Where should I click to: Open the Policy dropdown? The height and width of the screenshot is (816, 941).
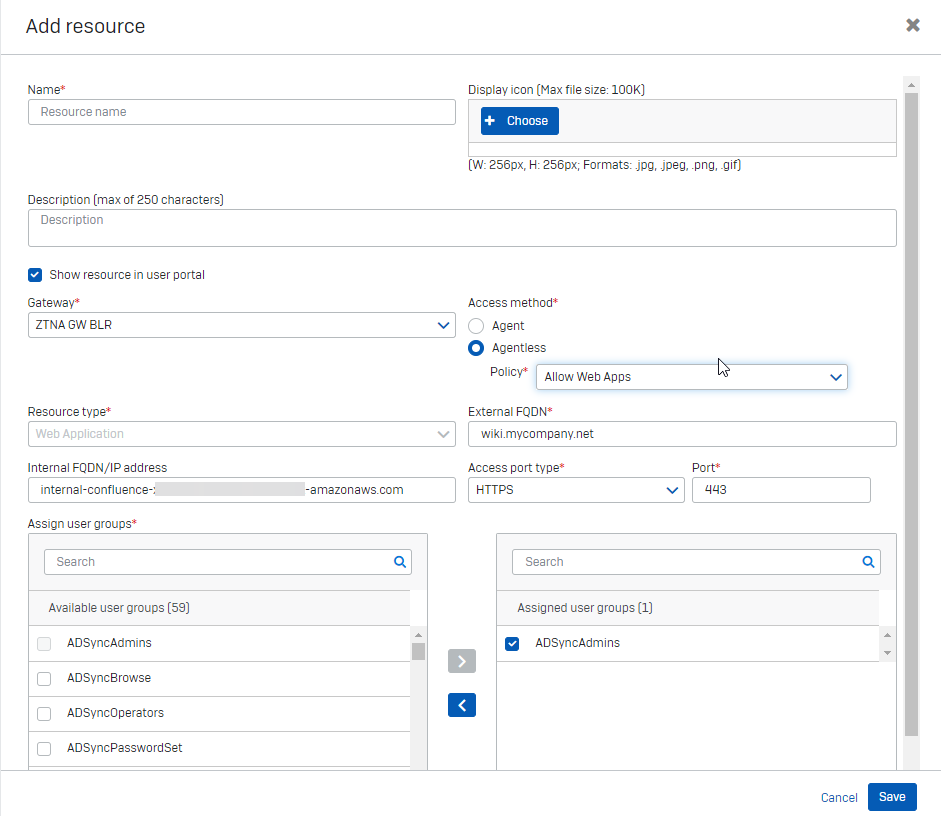coord(691,377)
